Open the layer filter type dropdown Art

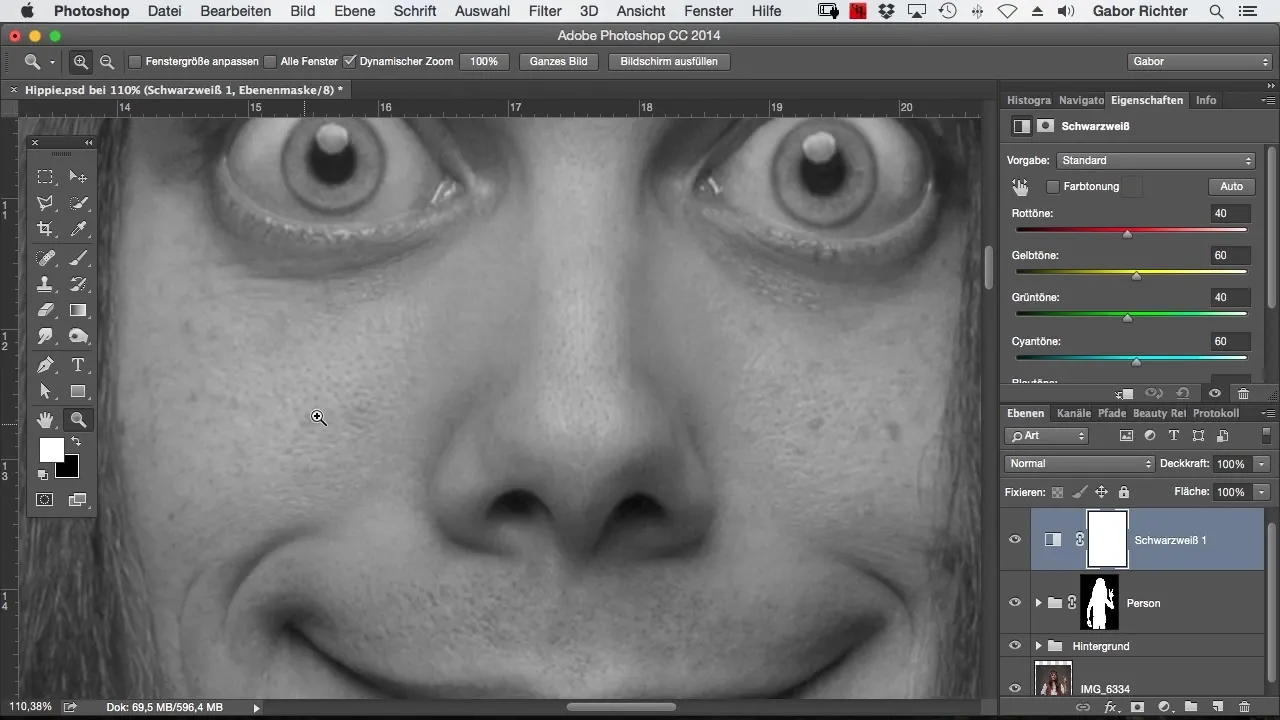click(1046, 436)
